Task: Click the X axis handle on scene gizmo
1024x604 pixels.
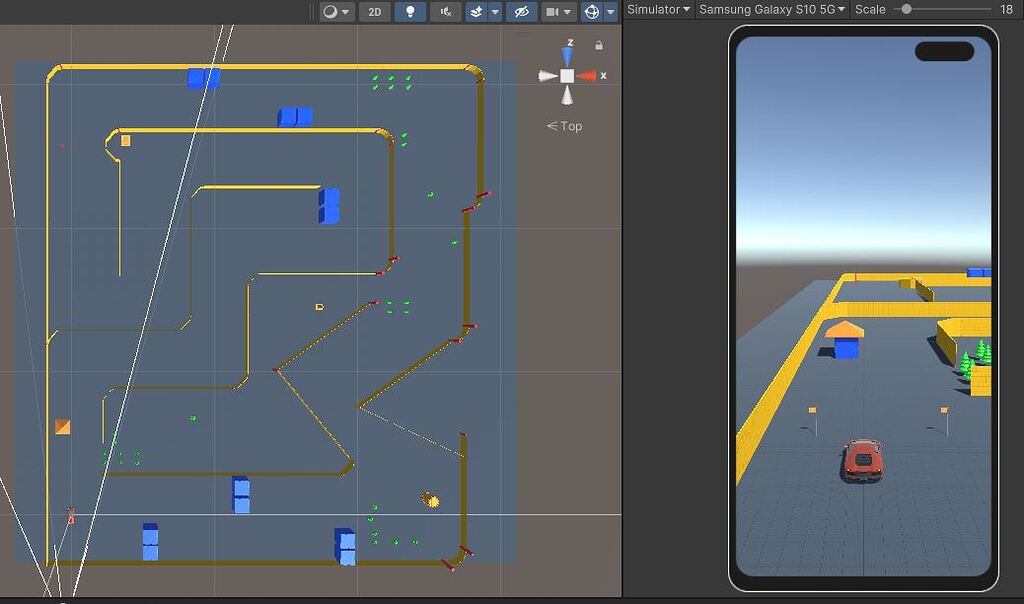Action: click(586, 75)
